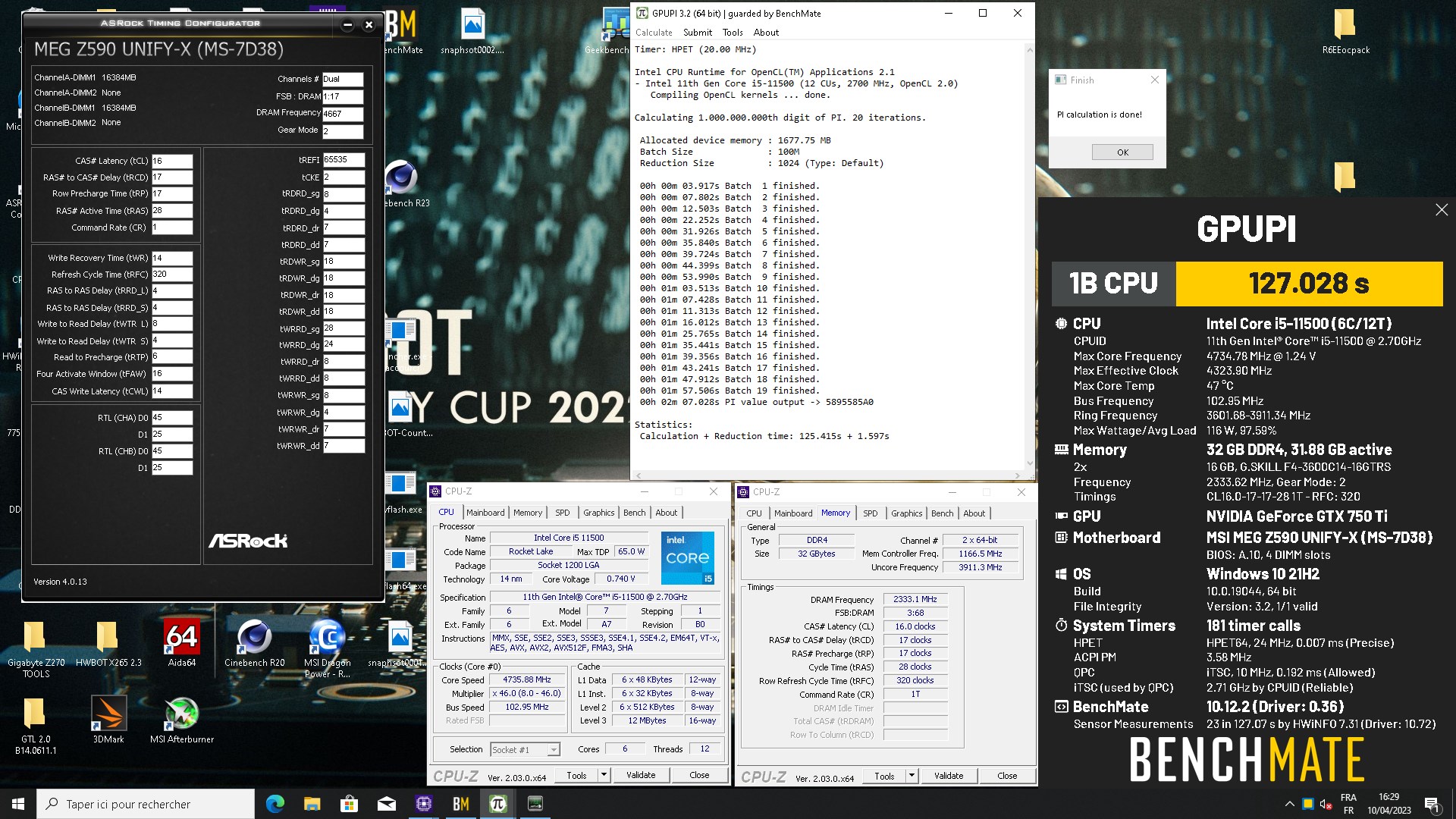Switch to CPU-Z taskbar icon
This screenshot has height=819, width=1456.
point(424,804)
